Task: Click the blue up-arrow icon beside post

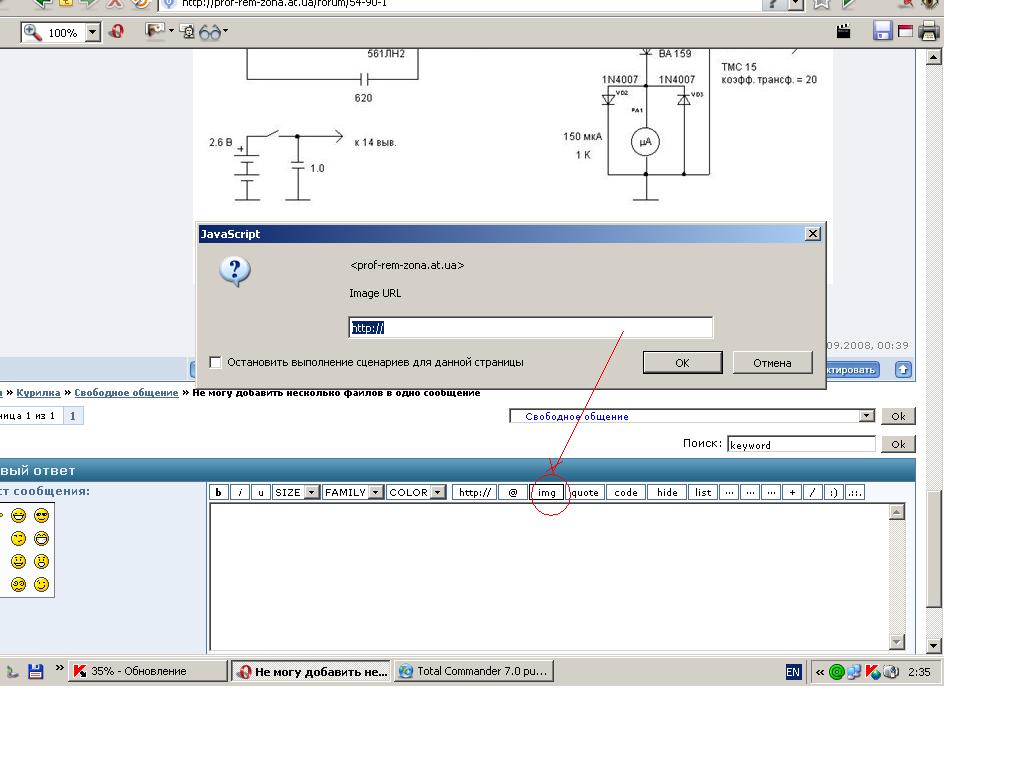Action: [903, 369]
